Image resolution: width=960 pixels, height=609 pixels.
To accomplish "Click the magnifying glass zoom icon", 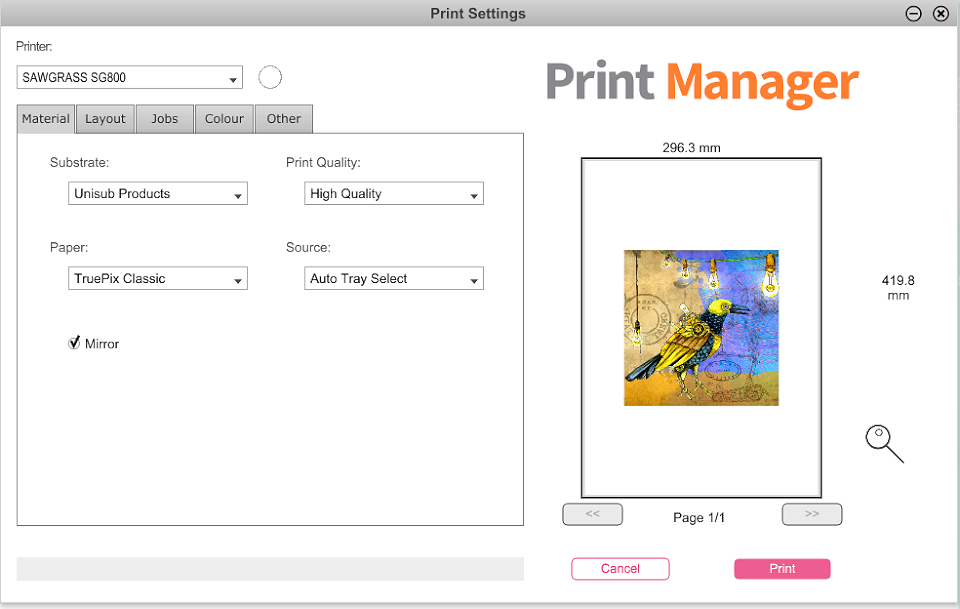I will (884, 444).
